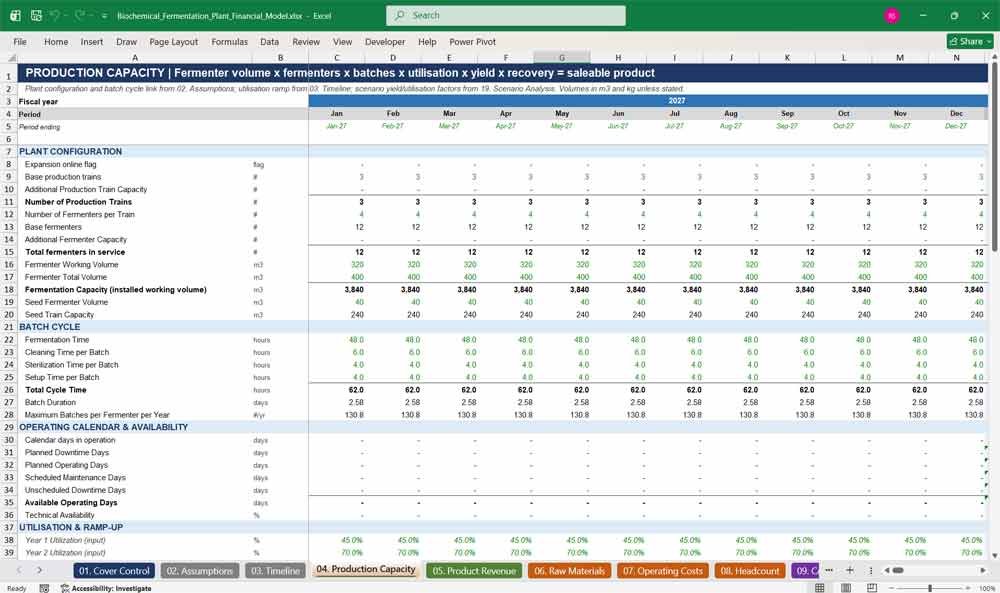Click next sheet navigation arrow
Screen dimensions: 1000x593
tap(40, 570)
